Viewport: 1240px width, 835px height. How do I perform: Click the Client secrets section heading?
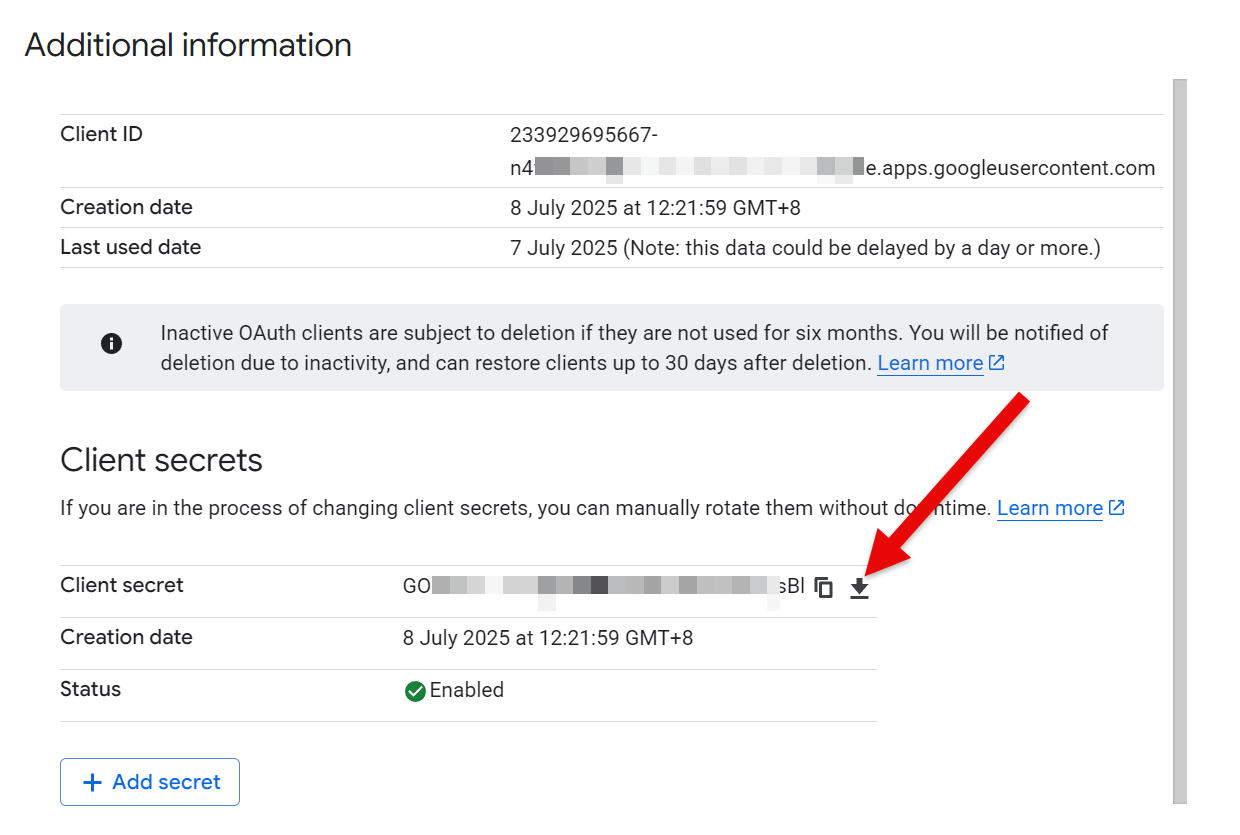(x=161, y=460)
